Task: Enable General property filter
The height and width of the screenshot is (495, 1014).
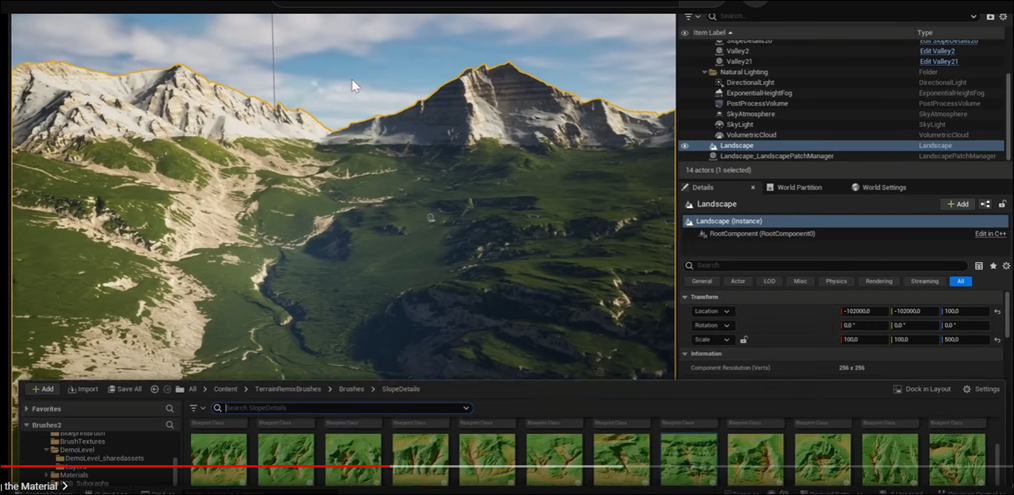Action: point(702,281)
